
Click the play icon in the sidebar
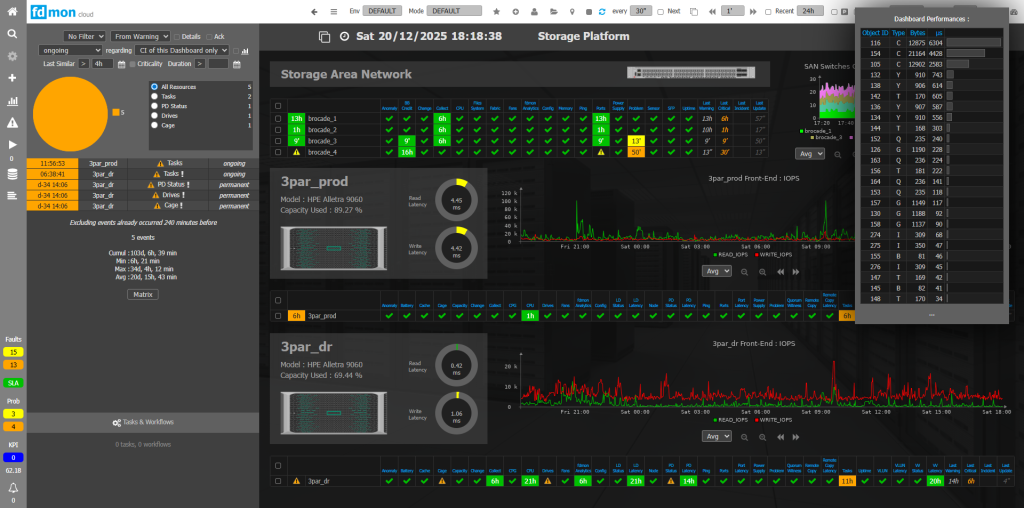pyautogui.click(x=12, y=144)
